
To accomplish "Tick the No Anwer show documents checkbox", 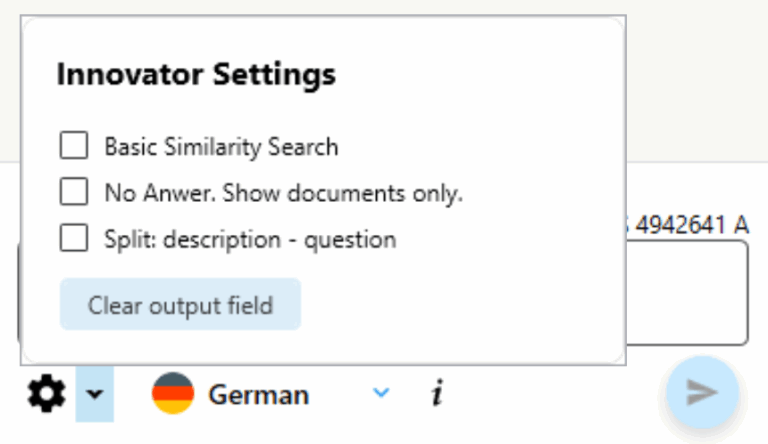I will click(x=74, y=193).
